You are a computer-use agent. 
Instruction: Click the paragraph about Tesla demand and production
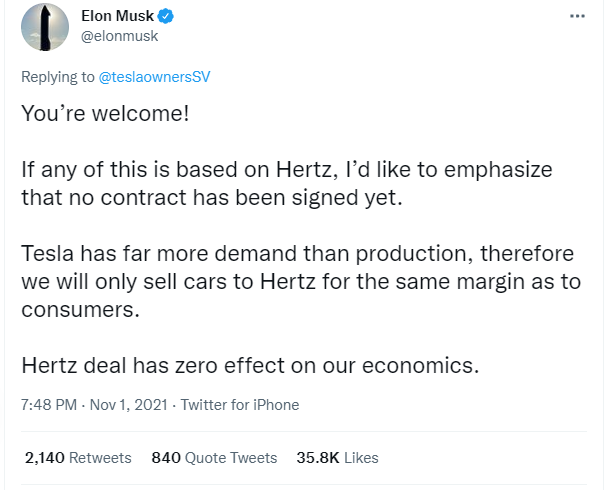[x=301, y=281]
